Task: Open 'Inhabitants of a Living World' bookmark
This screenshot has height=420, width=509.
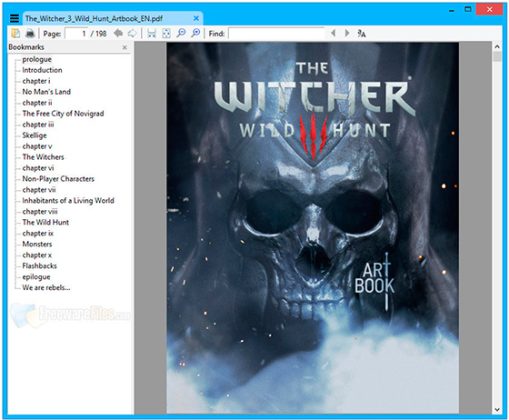Action: (68, 201)
